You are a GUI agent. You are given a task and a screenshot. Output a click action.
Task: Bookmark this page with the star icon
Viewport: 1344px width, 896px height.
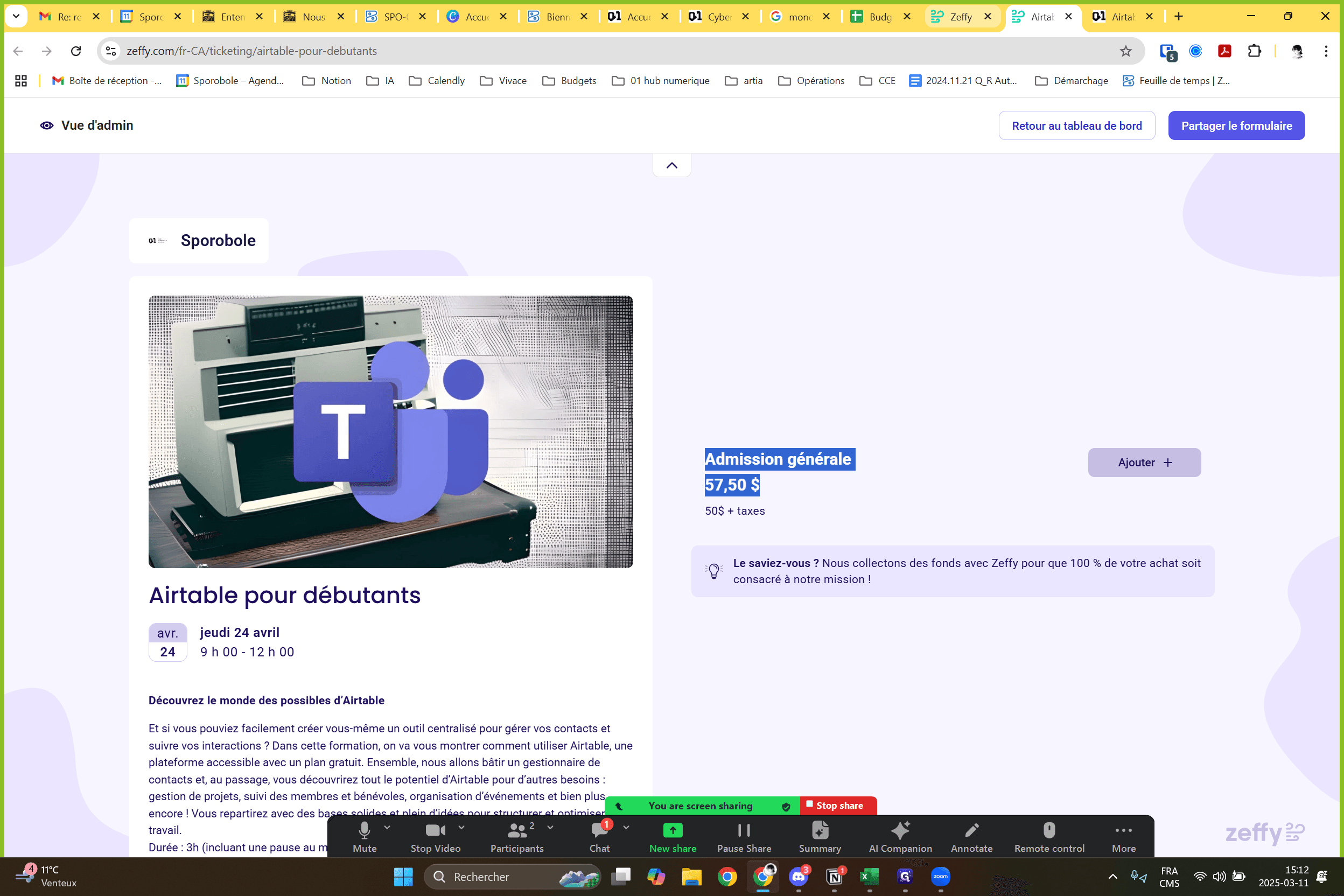[x=1125, y=51]
